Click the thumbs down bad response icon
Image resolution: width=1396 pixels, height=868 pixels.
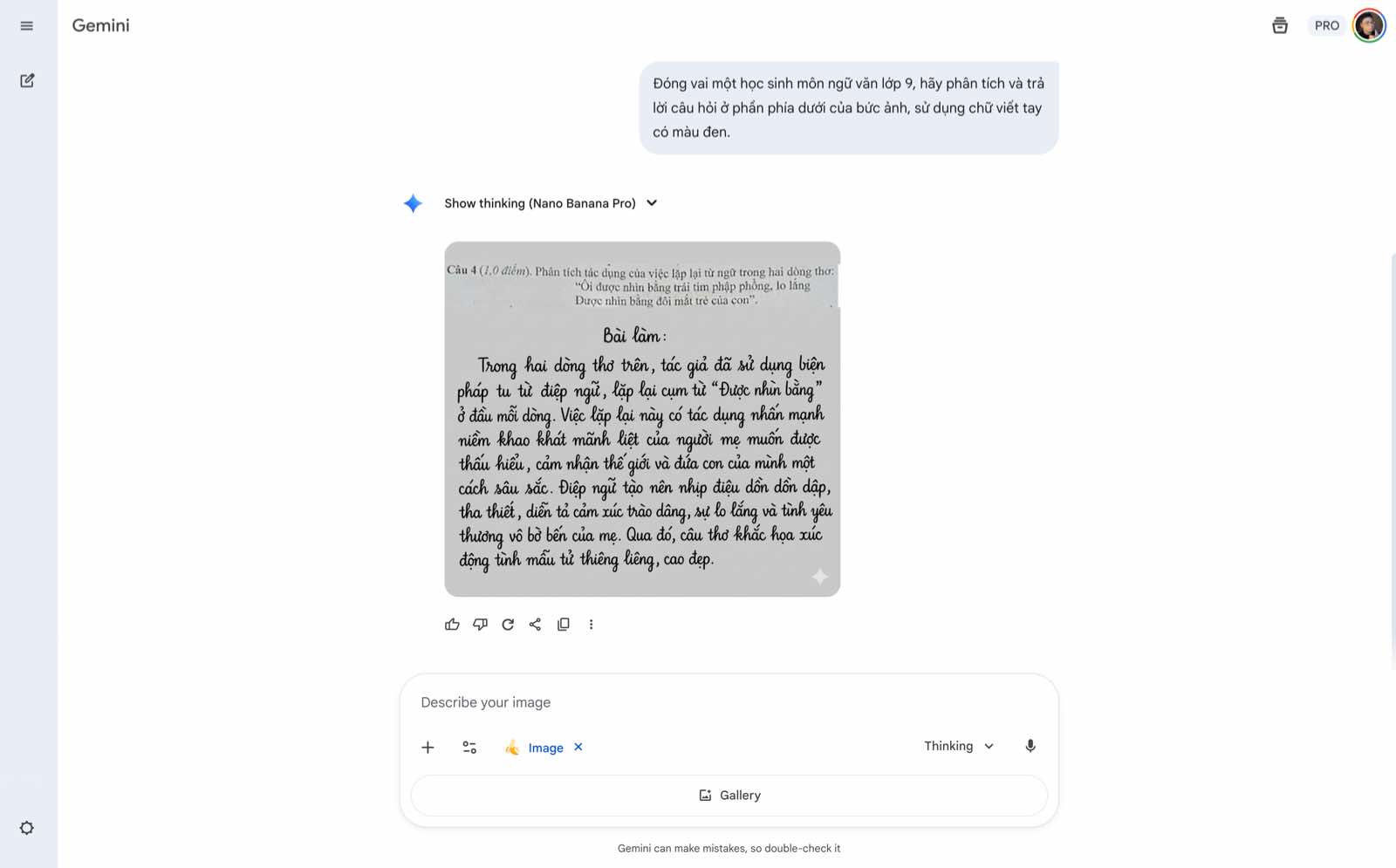(x=480, y=625)
